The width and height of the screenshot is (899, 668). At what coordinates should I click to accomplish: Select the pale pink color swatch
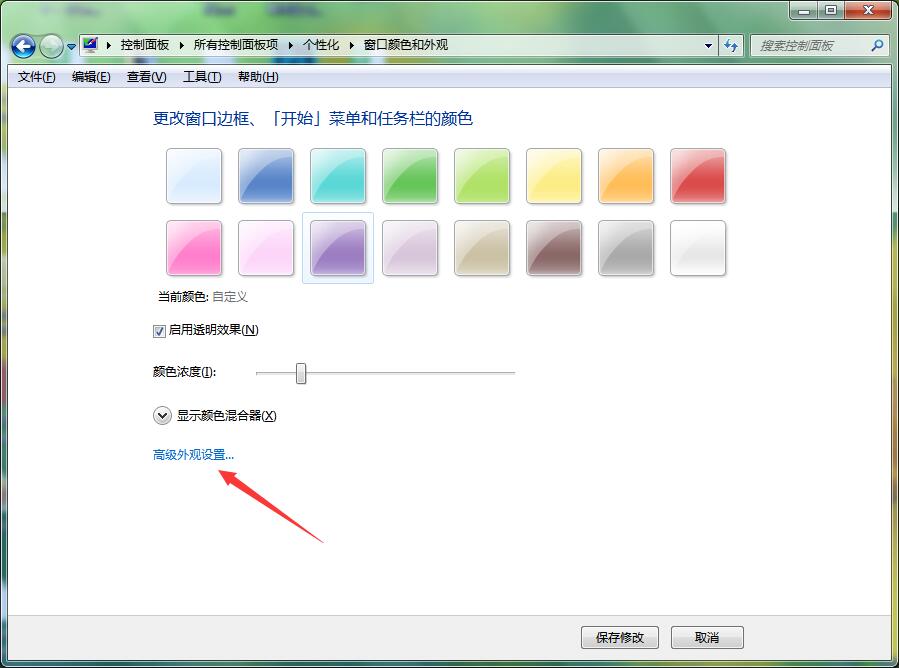[266, 248]
